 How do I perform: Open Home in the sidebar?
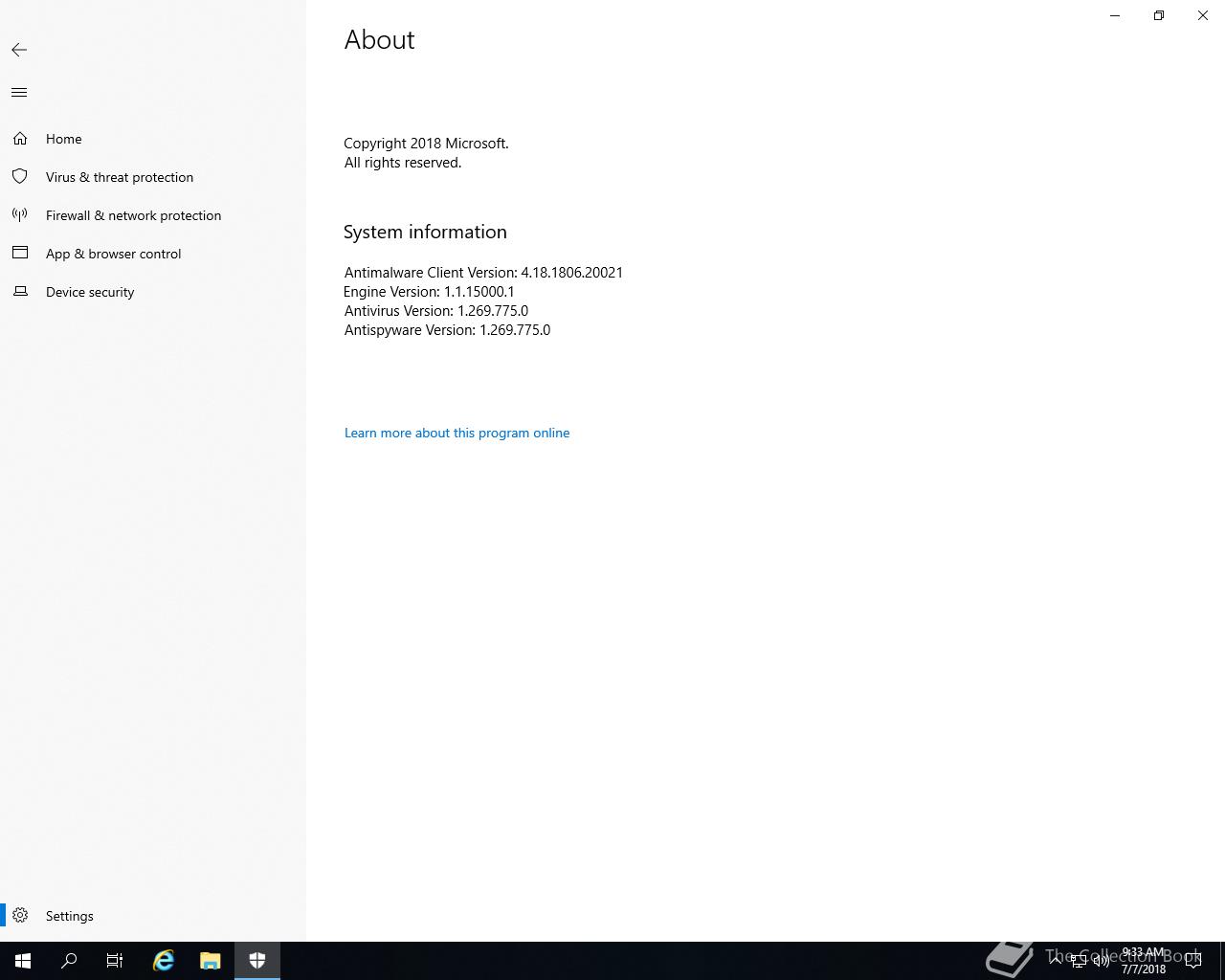[153, 139]
